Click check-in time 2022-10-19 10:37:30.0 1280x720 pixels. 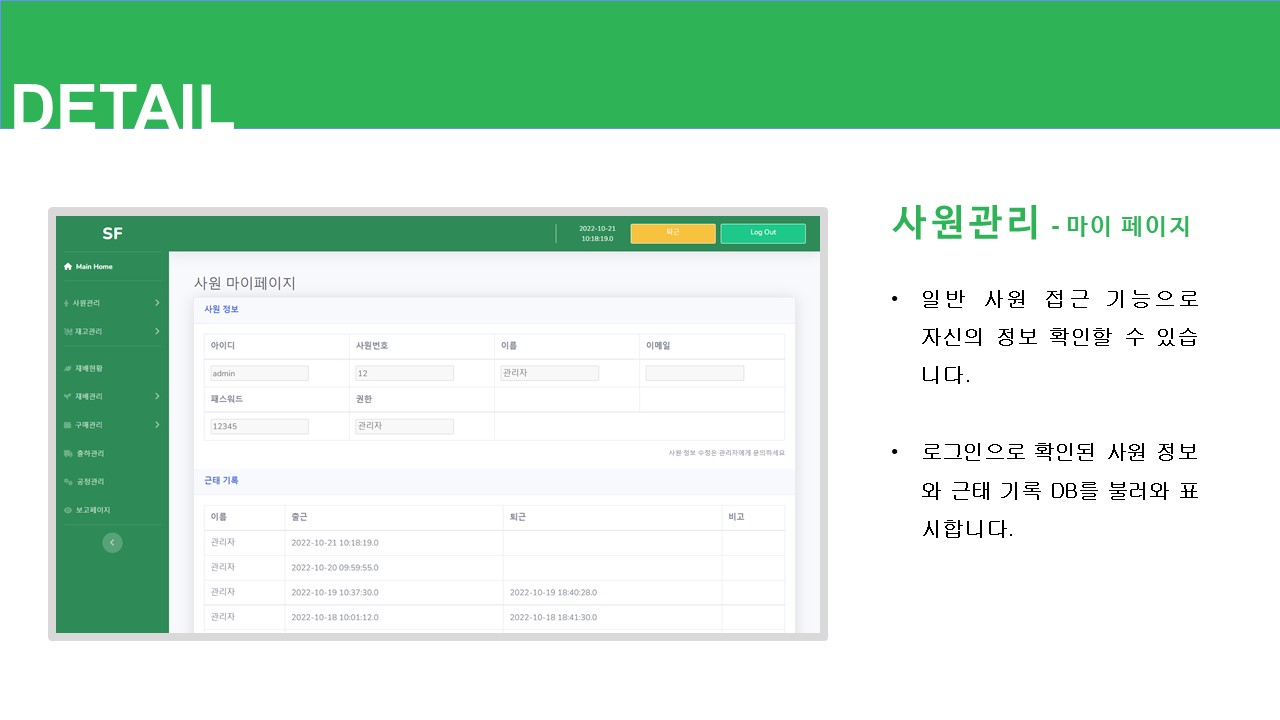click(335, 593)
